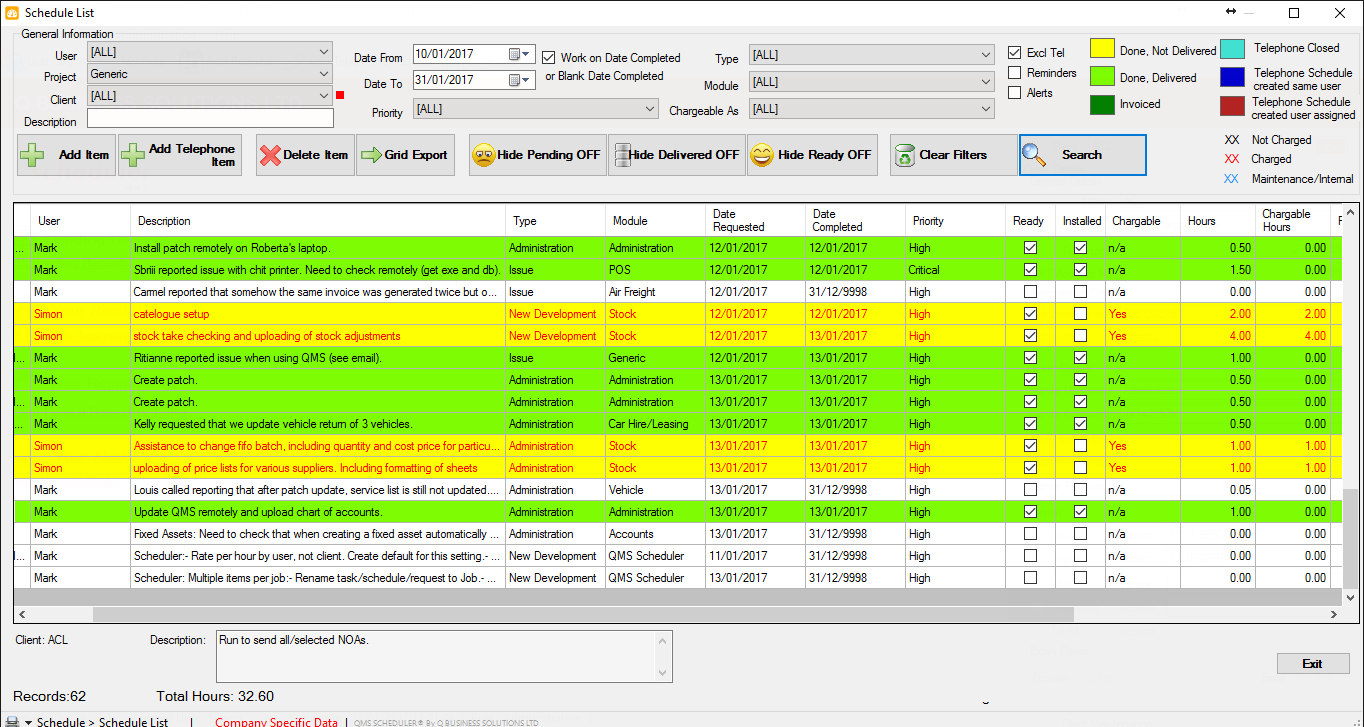Click the green plus Add Item button

pos(67,155)
